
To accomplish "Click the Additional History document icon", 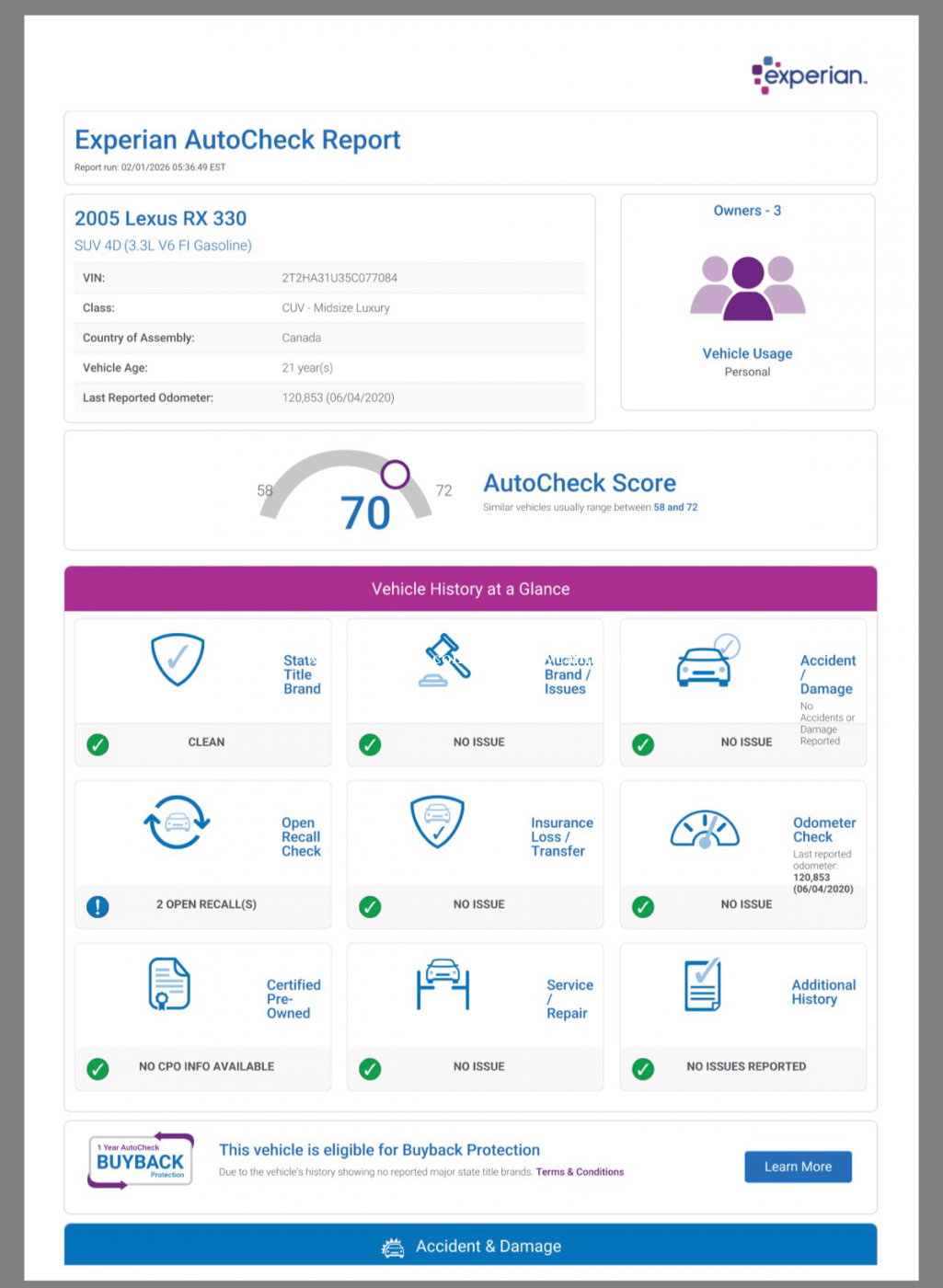I will point(703,984).
